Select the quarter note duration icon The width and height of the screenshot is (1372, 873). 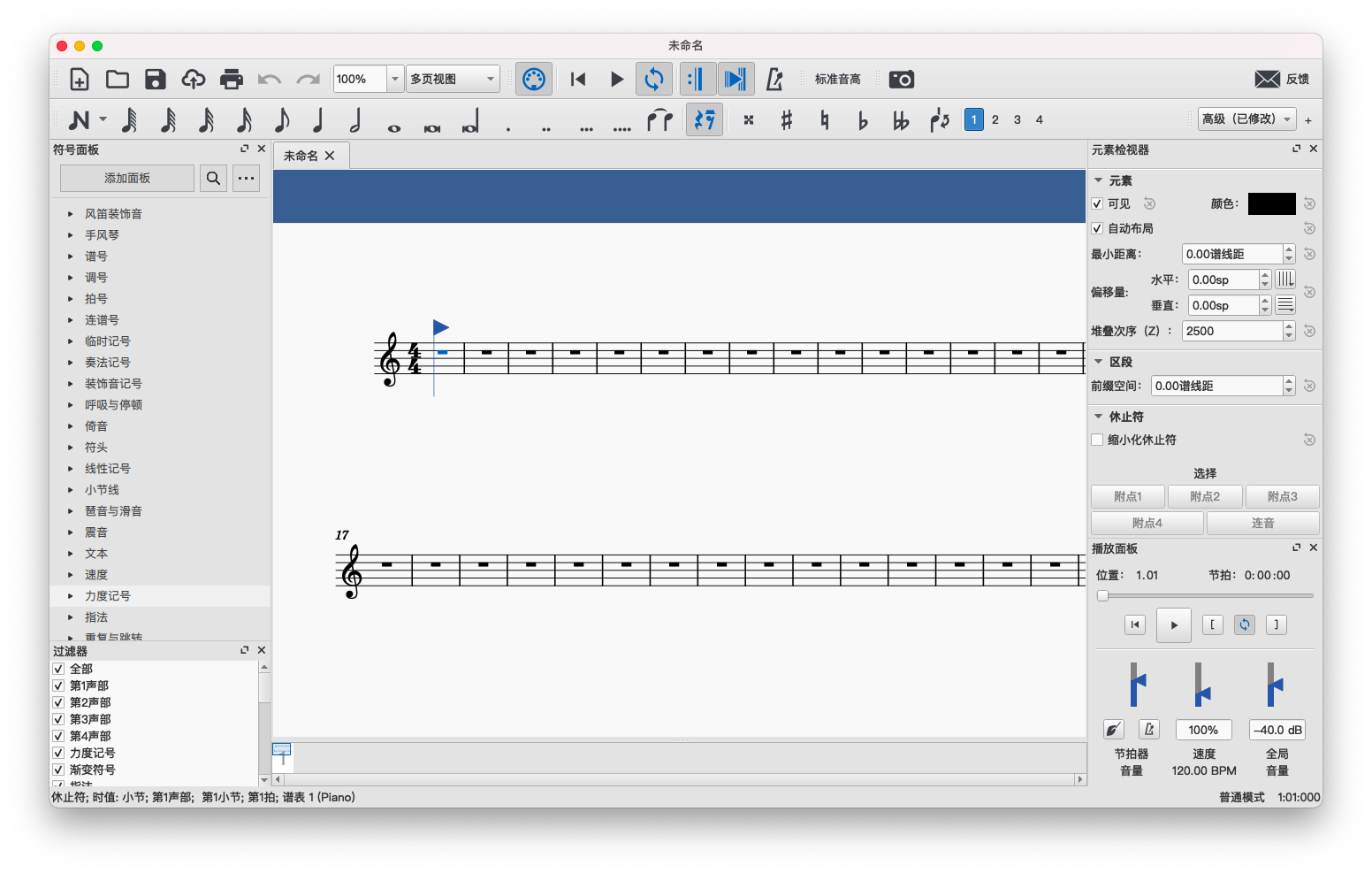click(x=318, y=119)
